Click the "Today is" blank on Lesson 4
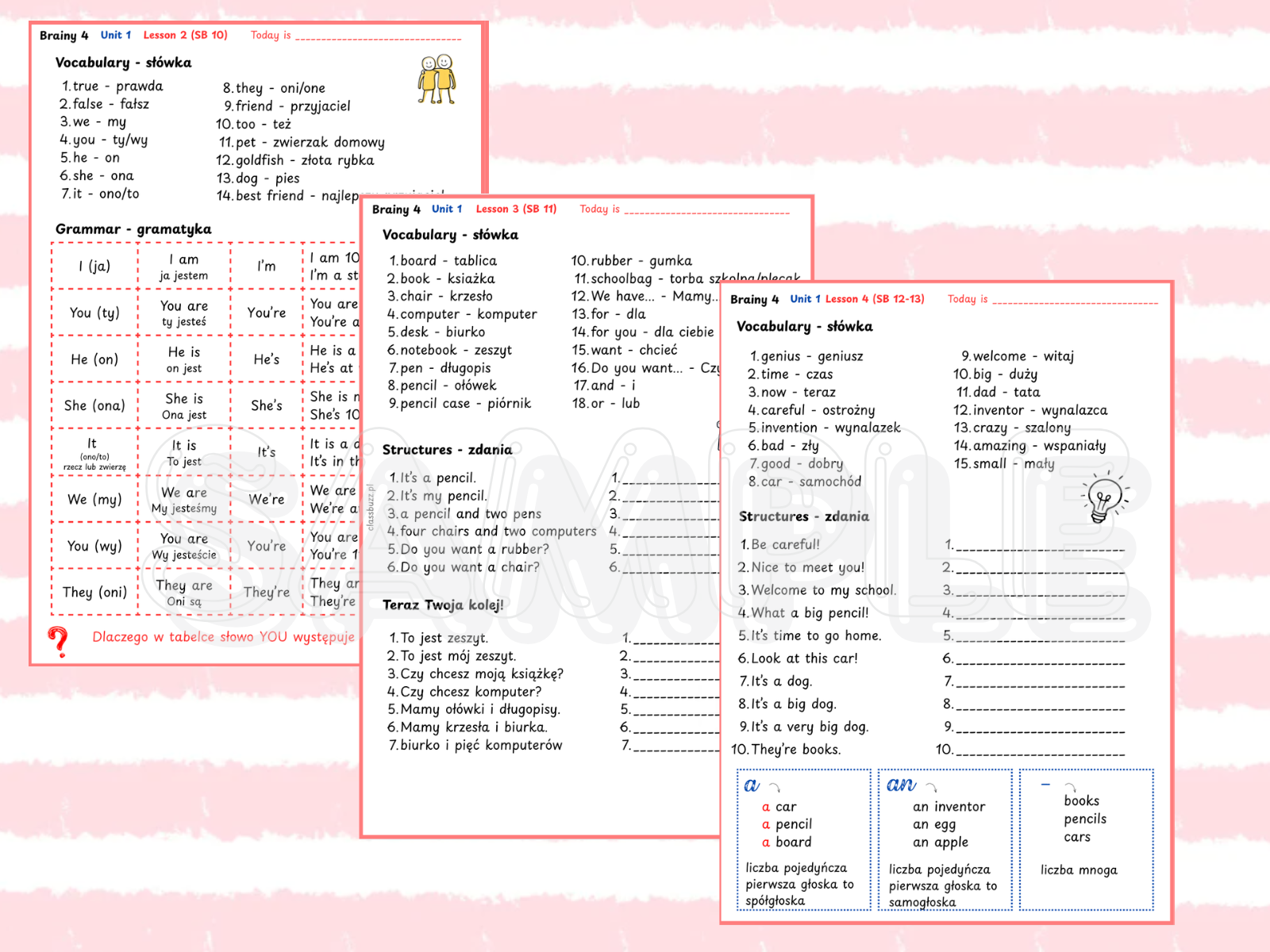This screenshot has height=952, width=1270. 1076,301
